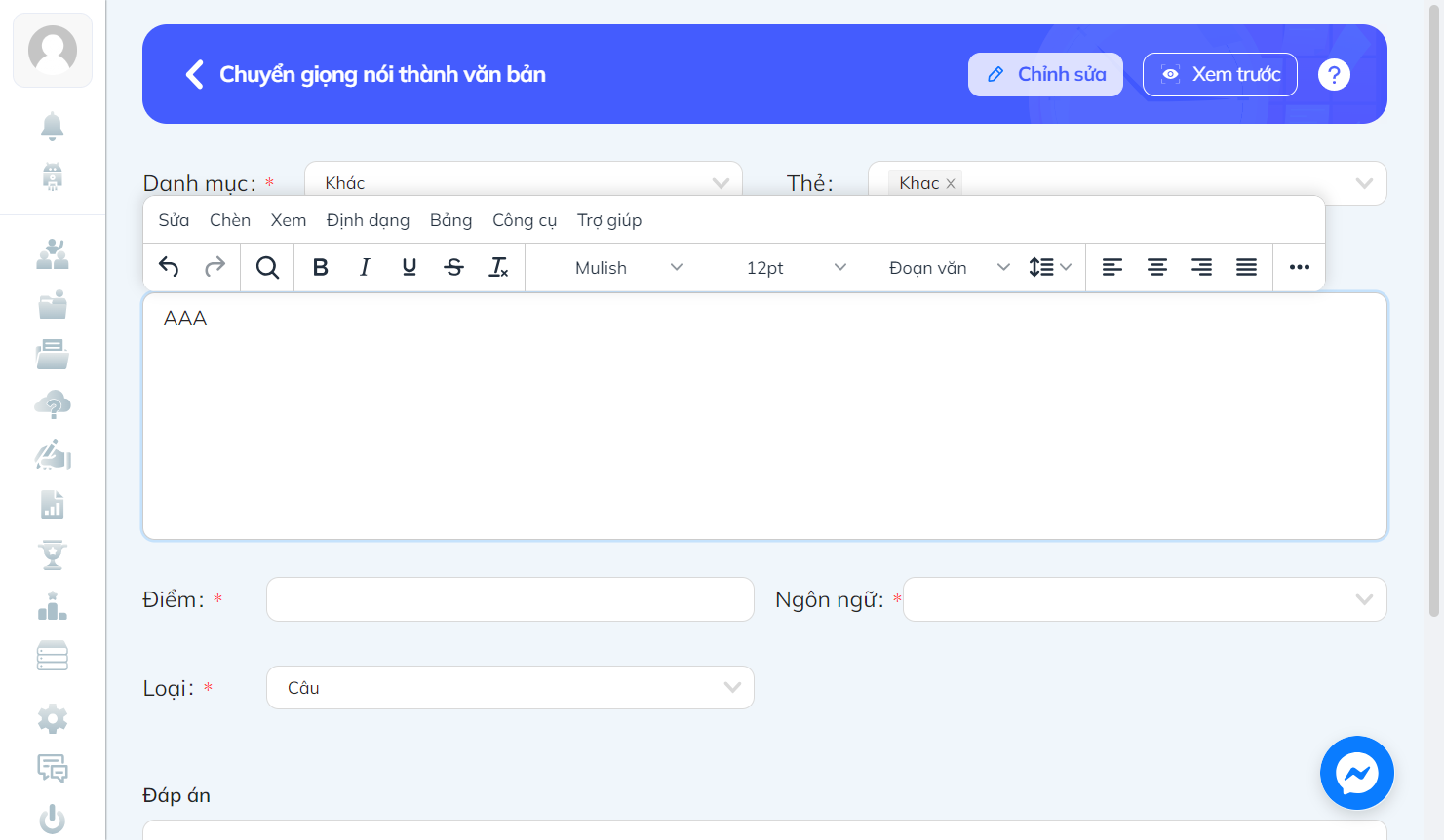This screenshot has height=840, width=1444.
Task: Open the Sửa menu
Action: (174, 220)
